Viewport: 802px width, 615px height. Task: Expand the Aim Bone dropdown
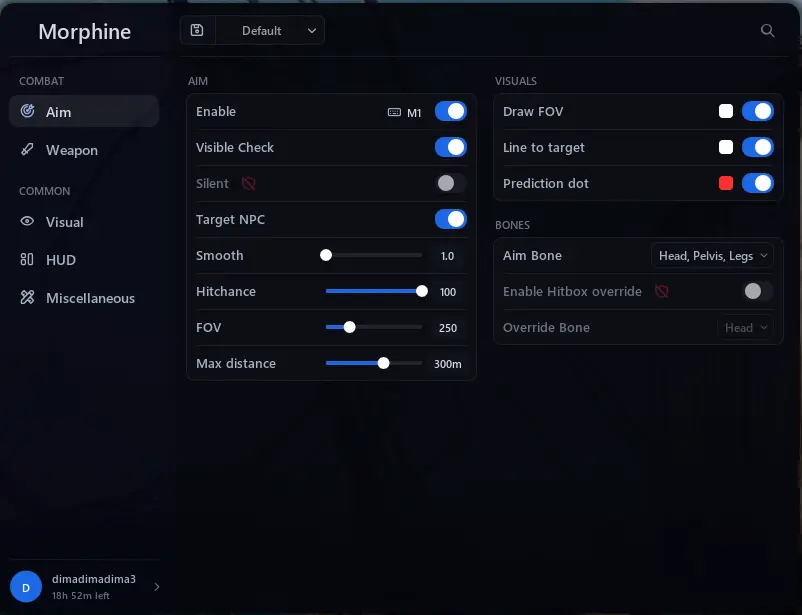click(x=712, y=255)
